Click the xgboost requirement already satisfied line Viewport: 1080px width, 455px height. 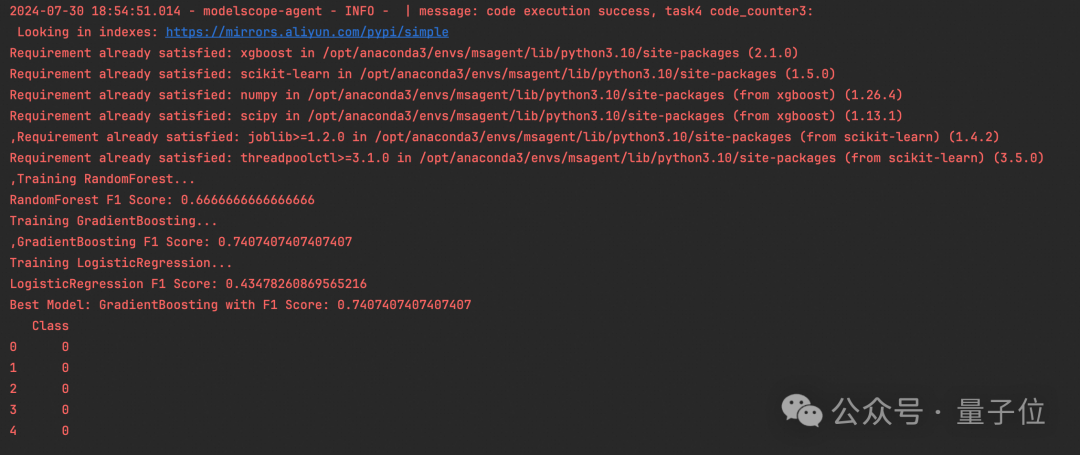pyautogui.click(x=404, y=53)
